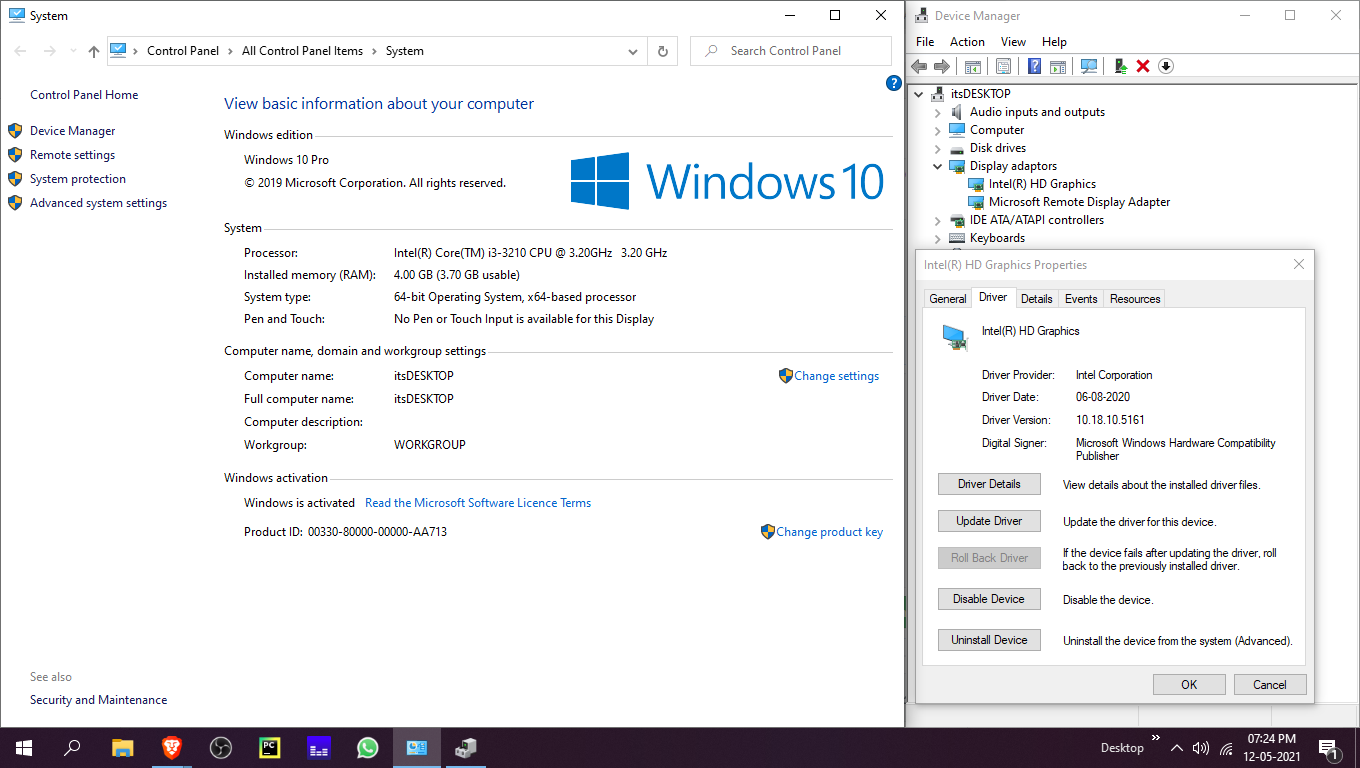Expand IDE ATA/ATAPI controllers node
This screenshot has height=768, width=1360.
point(938,220)
